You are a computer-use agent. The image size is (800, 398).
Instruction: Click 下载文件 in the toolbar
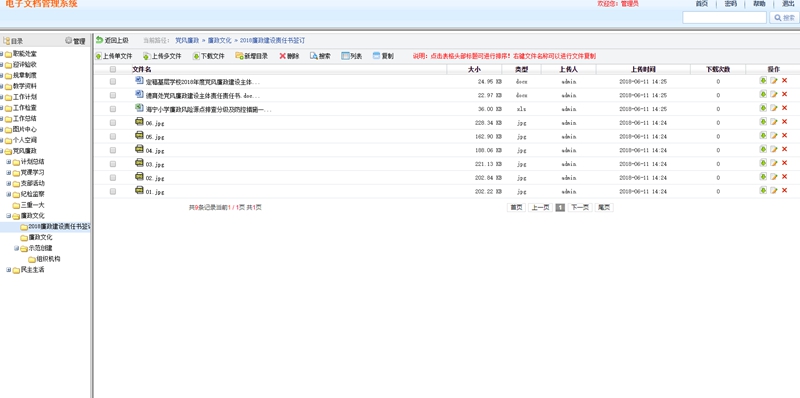[x=209, y=56]
